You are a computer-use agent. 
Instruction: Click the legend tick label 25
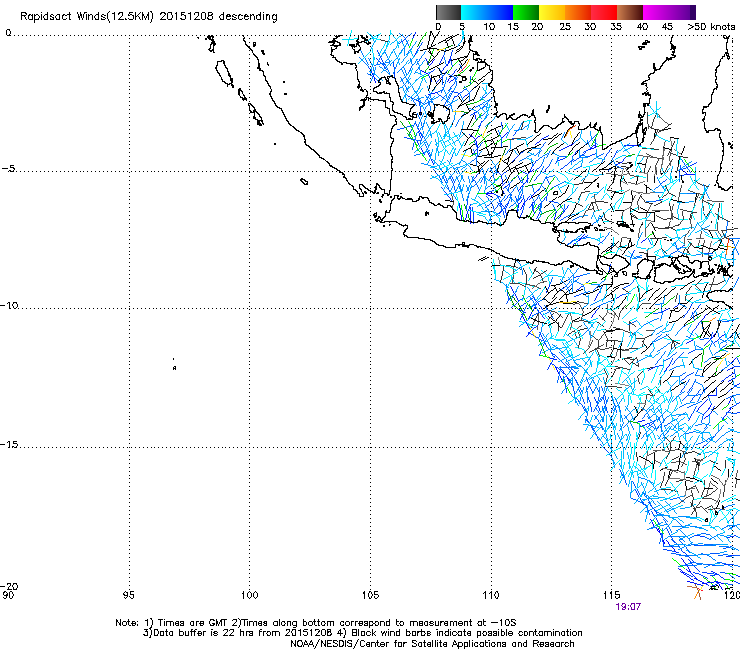pyautogui.click(x=565, y=27)
